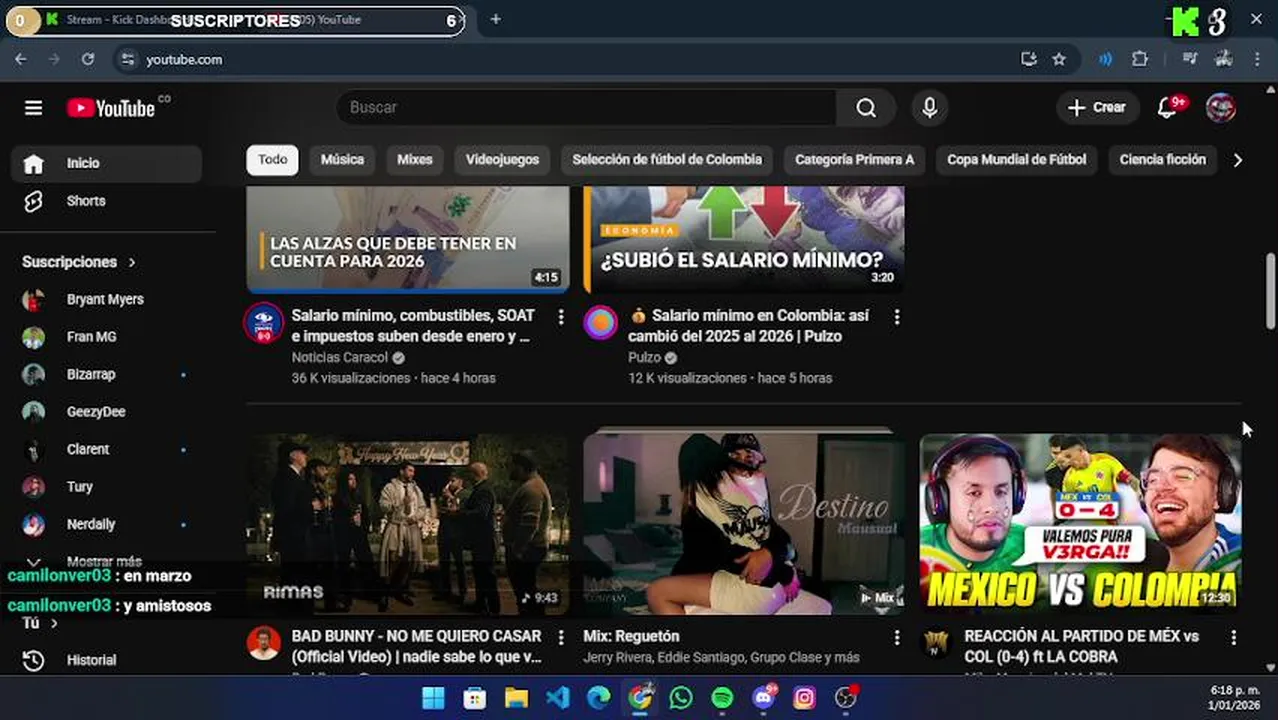Image resolution: width=1278 pixels, height=720 pixels.
Task: Open Historial in the sidebar
Action: (x=106, y=660)
